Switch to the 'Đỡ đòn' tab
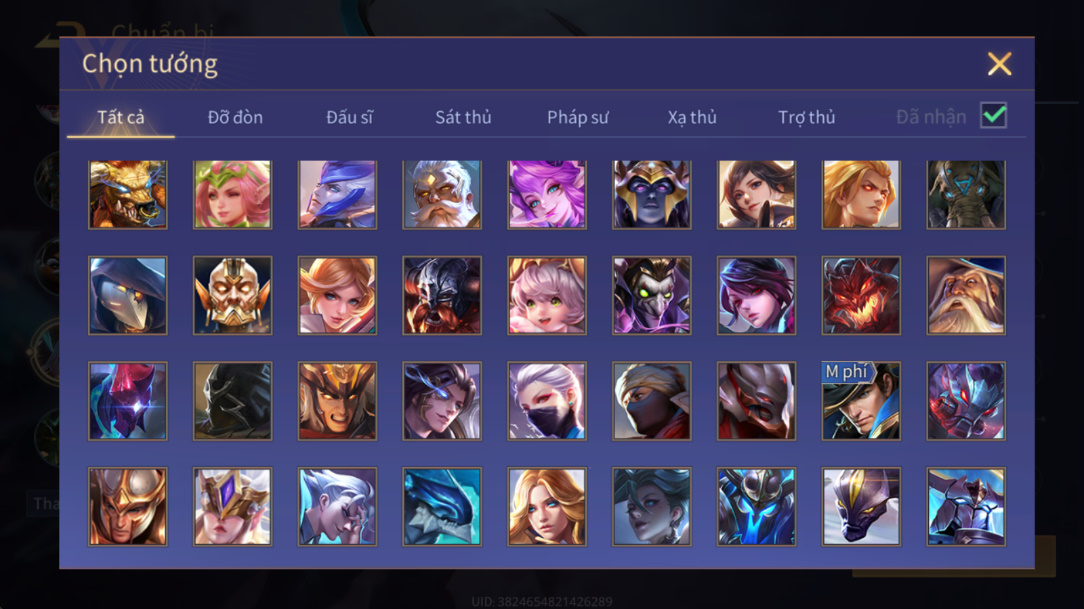The width and height of the screenshot is (1084, 609). coord(235,118)
